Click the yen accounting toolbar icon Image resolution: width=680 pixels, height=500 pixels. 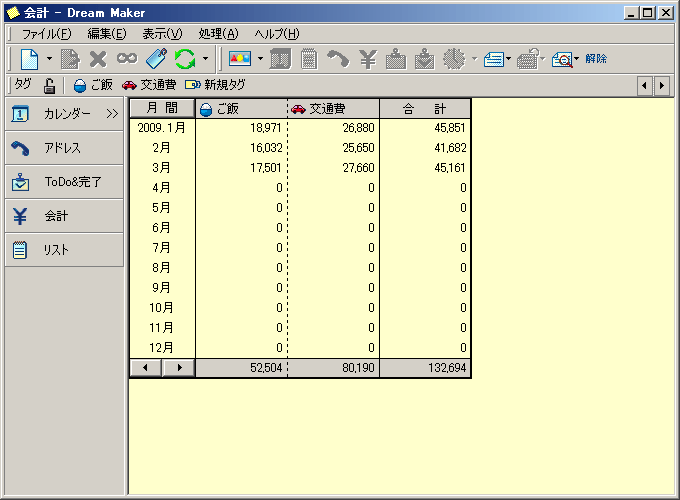tap(368, 59)
